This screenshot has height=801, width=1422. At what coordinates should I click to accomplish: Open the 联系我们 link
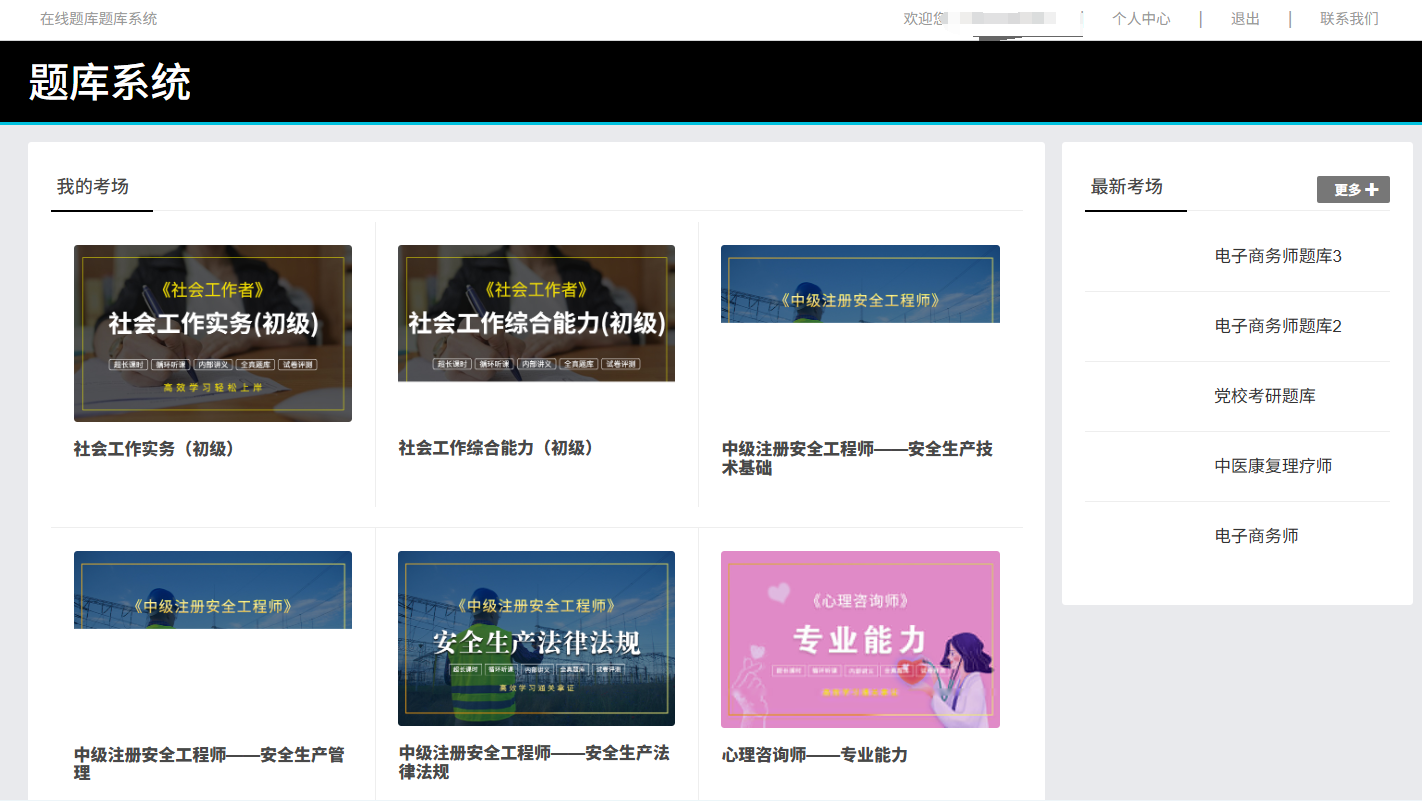[x=1349, y=19]
